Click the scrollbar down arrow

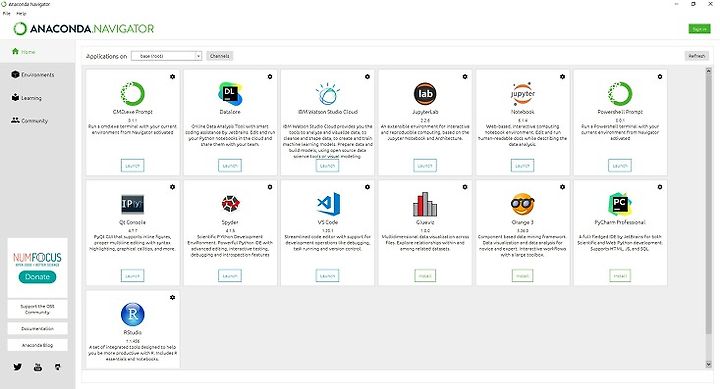point(708,364)
